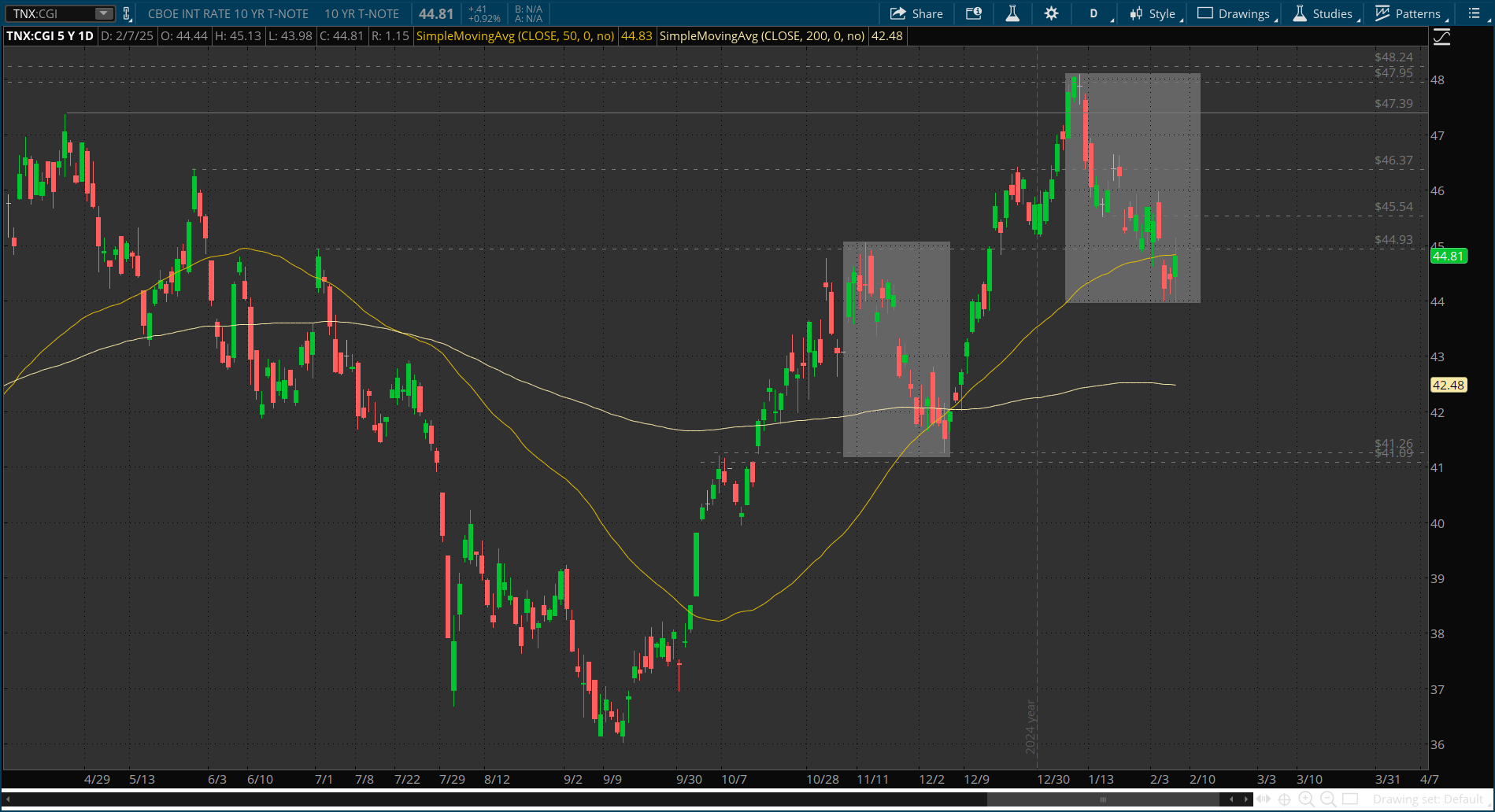Image resolution: width=1495 pixels, height=812 pixels.
Task: Click the symbol link chain icon
Action: [x=127, y=13]
